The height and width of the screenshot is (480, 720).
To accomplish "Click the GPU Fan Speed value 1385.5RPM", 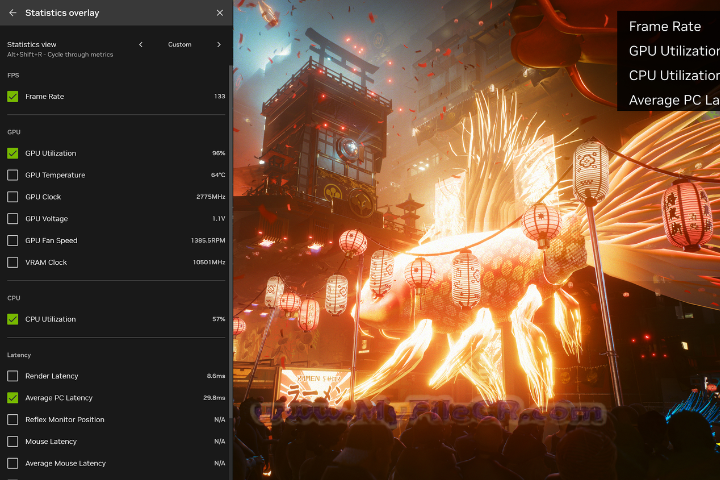I will pos(208,240).
